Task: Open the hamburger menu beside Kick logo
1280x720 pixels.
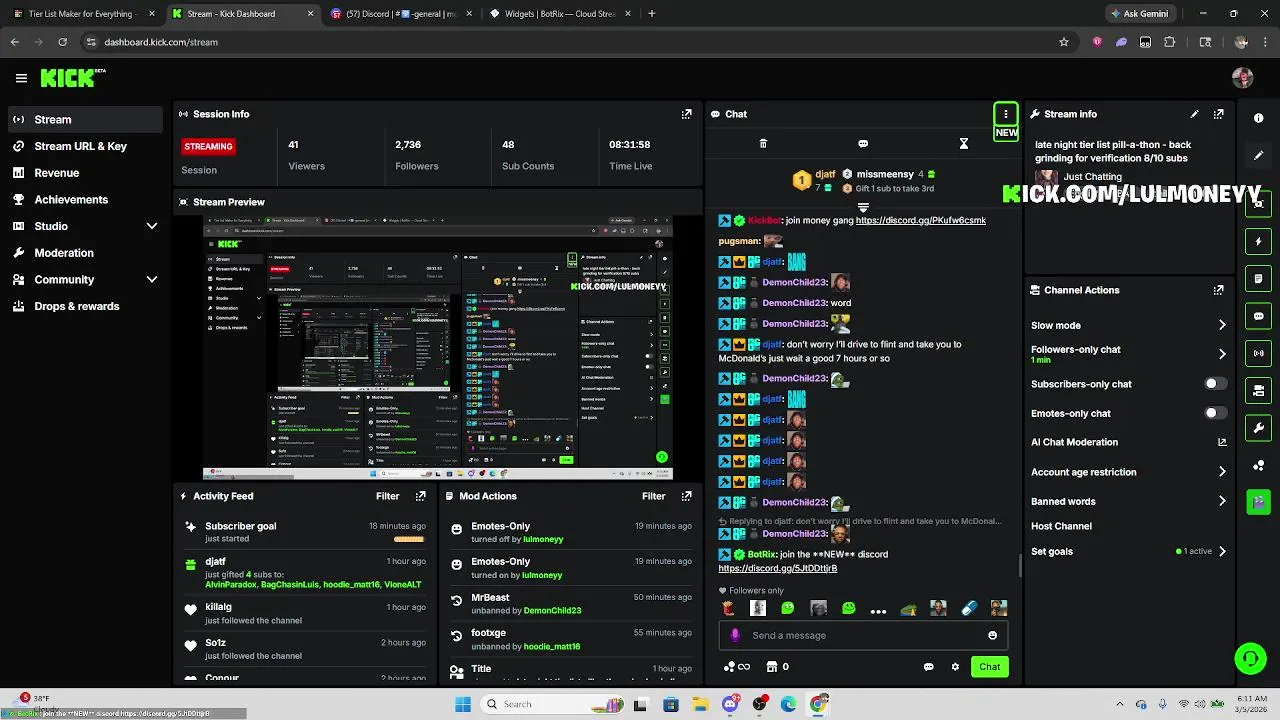Action: pos(21,78)
